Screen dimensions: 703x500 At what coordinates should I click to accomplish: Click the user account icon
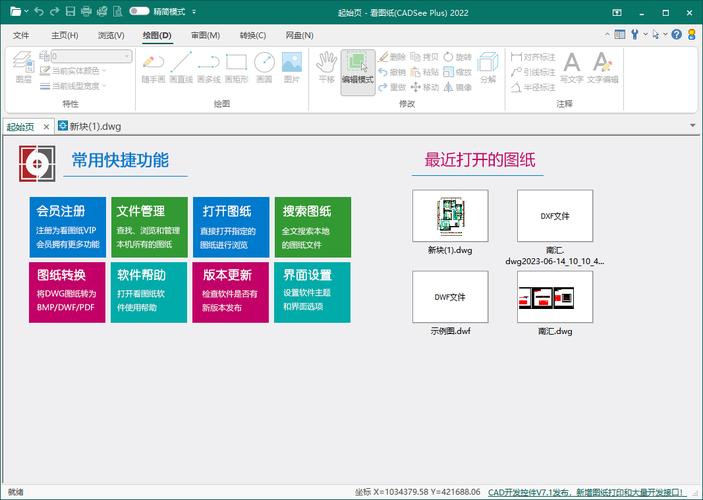pyautogui.click(x=692, y=34)
